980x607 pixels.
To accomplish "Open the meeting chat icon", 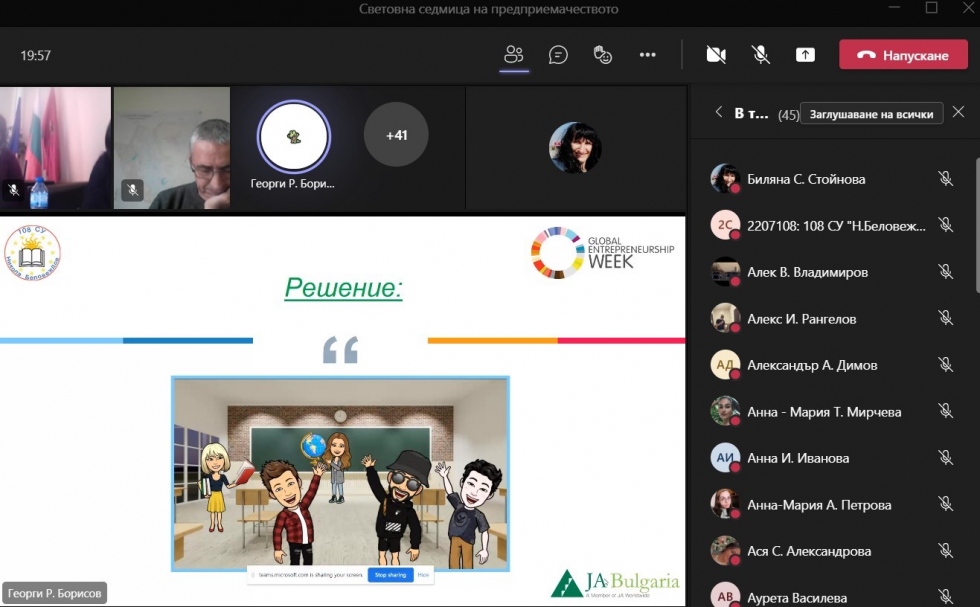I will tap(558, 55).
